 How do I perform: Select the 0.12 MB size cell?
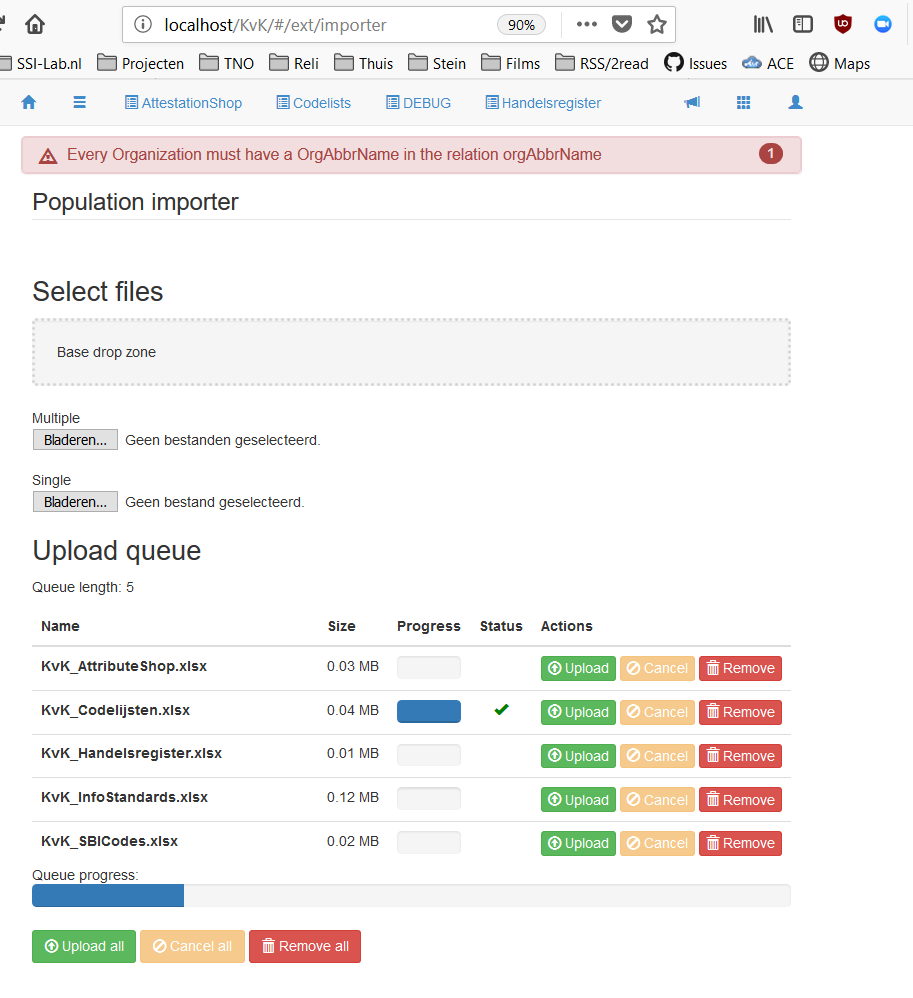click(353, 797)
